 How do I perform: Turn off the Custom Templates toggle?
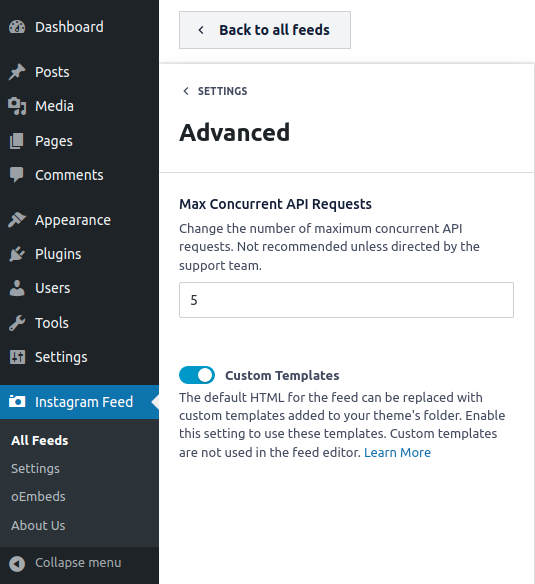tap(197, 375)
